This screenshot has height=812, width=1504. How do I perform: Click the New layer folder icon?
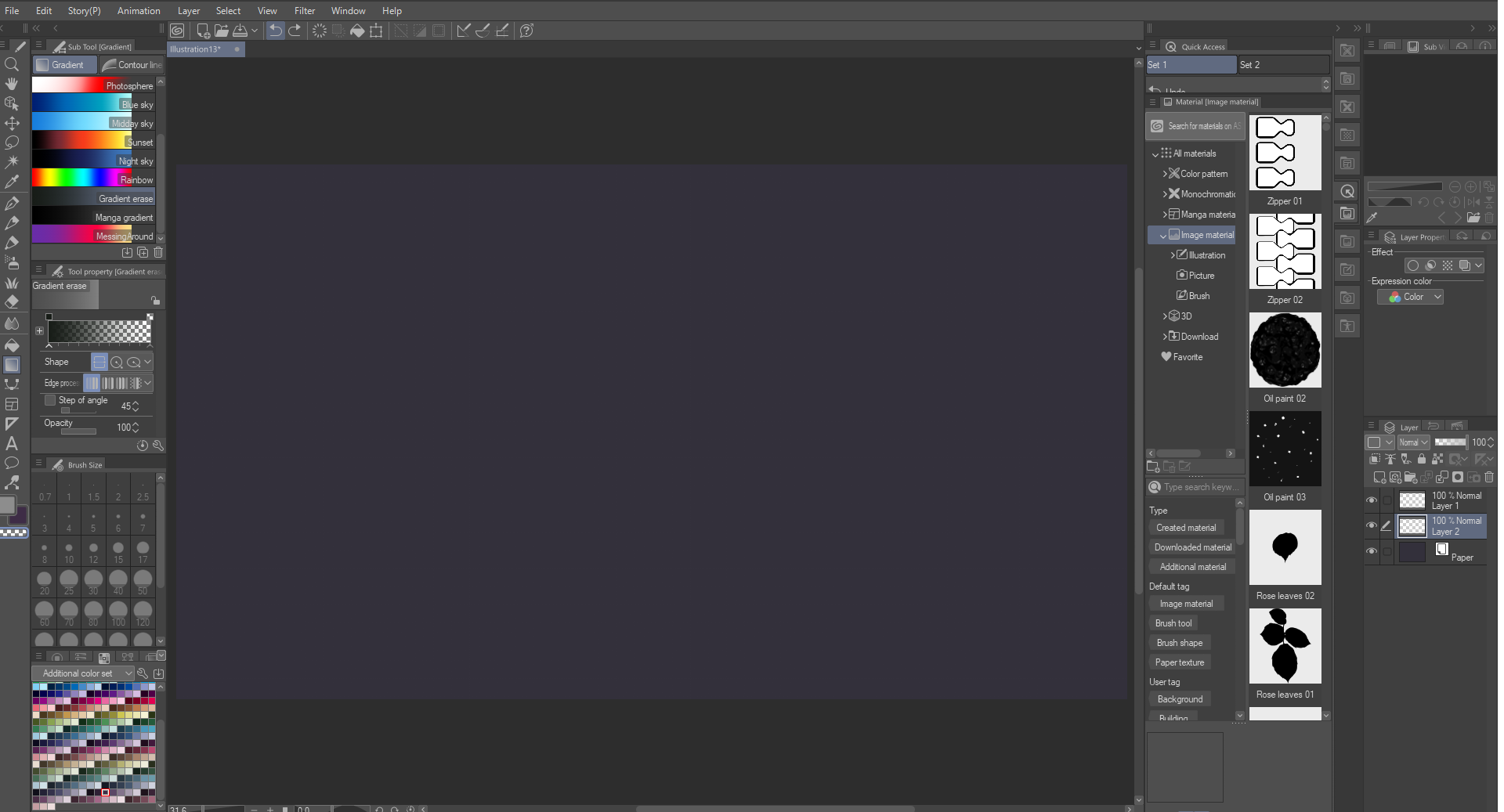(x=1411, y=477)
